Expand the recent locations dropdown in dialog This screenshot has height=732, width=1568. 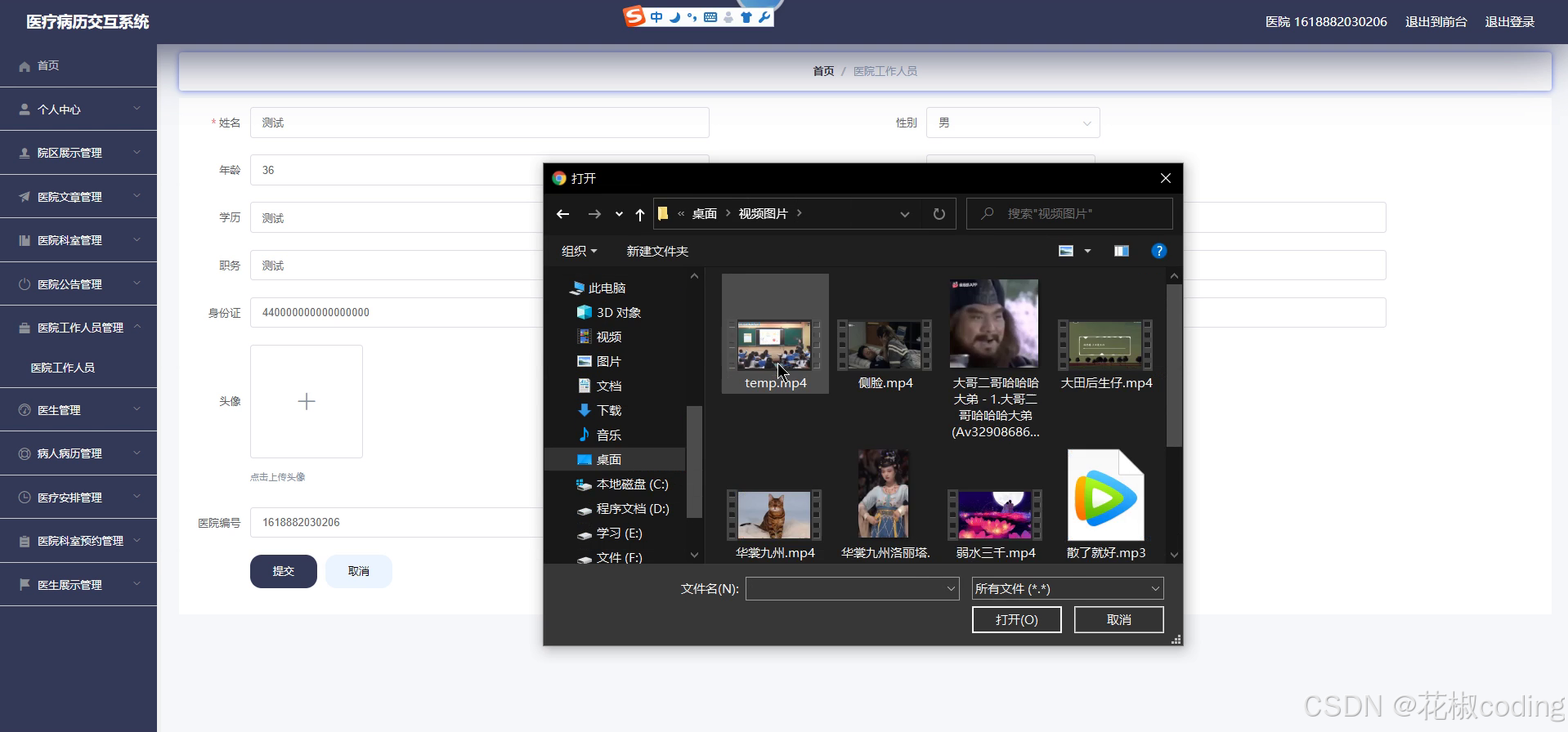(x=619, y=214)
